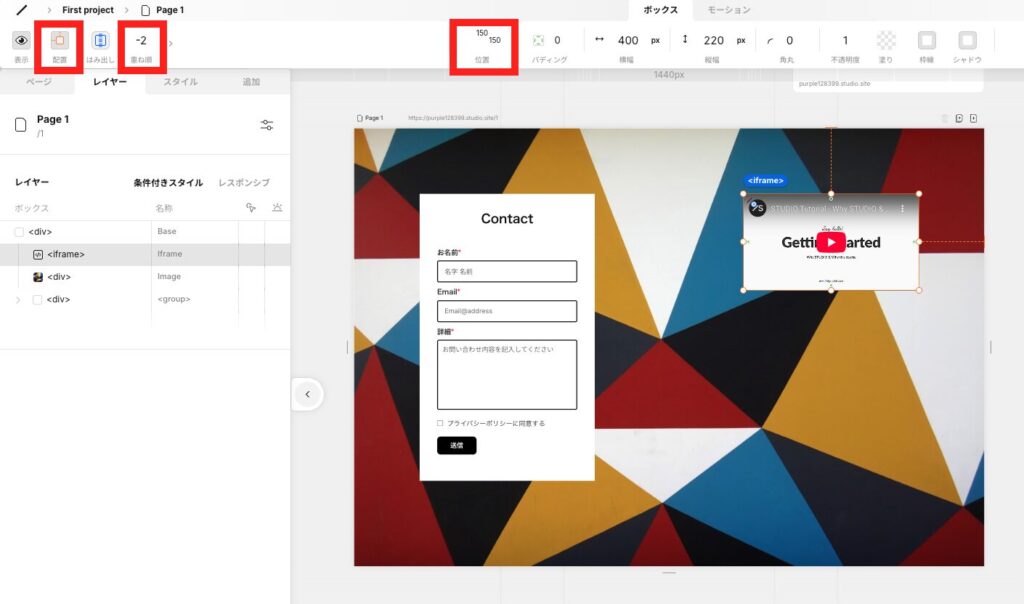Click the 送信 submit button
The height and width of the screenshot is (604, 1024).
[456, 445]
